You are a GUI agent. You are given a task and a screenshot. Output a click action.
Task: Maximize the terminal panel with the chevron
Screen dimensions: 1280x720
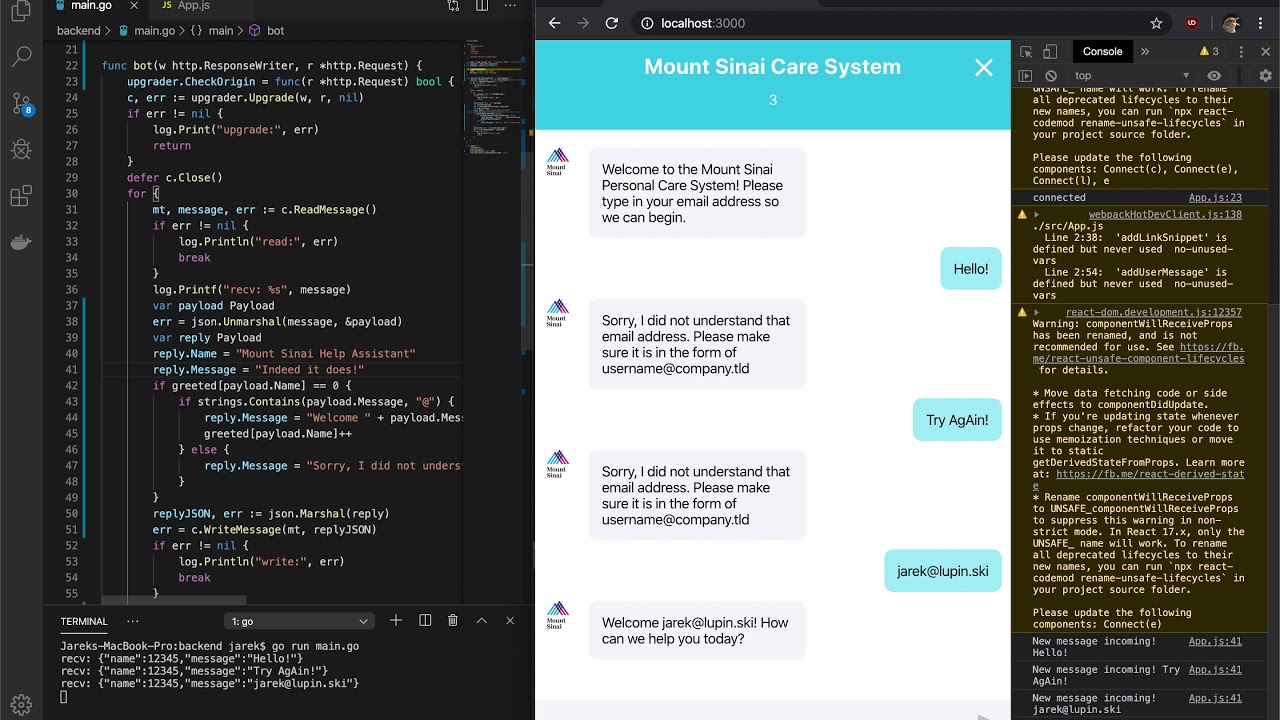[481, 621]
